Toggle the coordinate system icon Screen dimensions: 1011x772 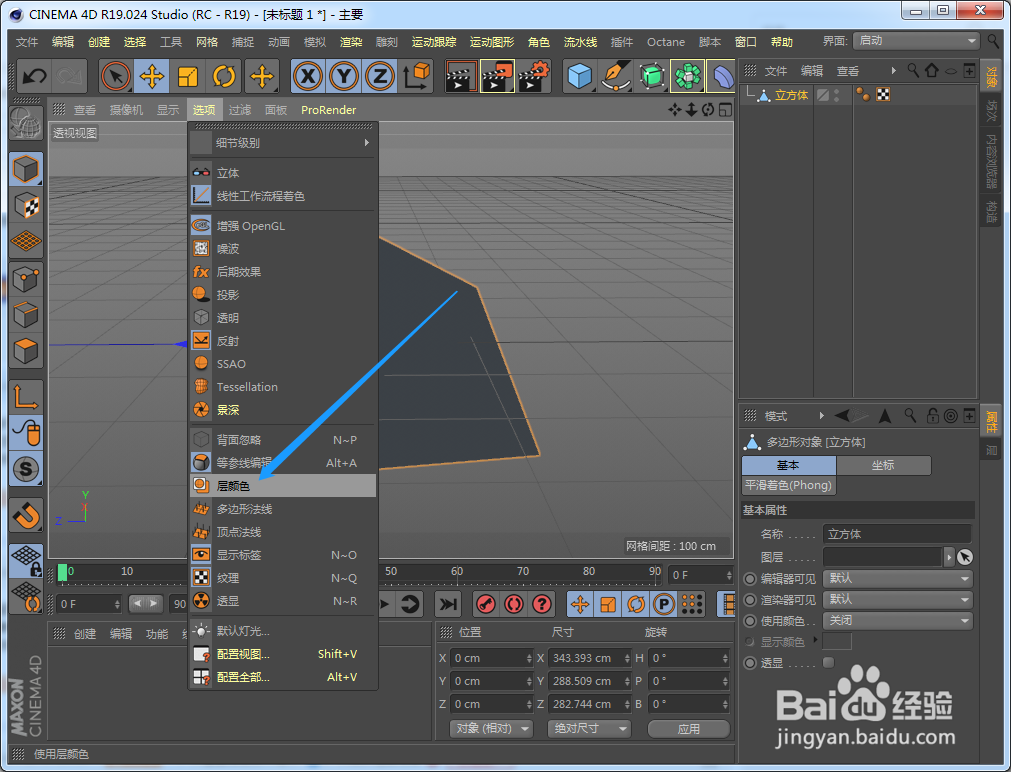(417, 76)
